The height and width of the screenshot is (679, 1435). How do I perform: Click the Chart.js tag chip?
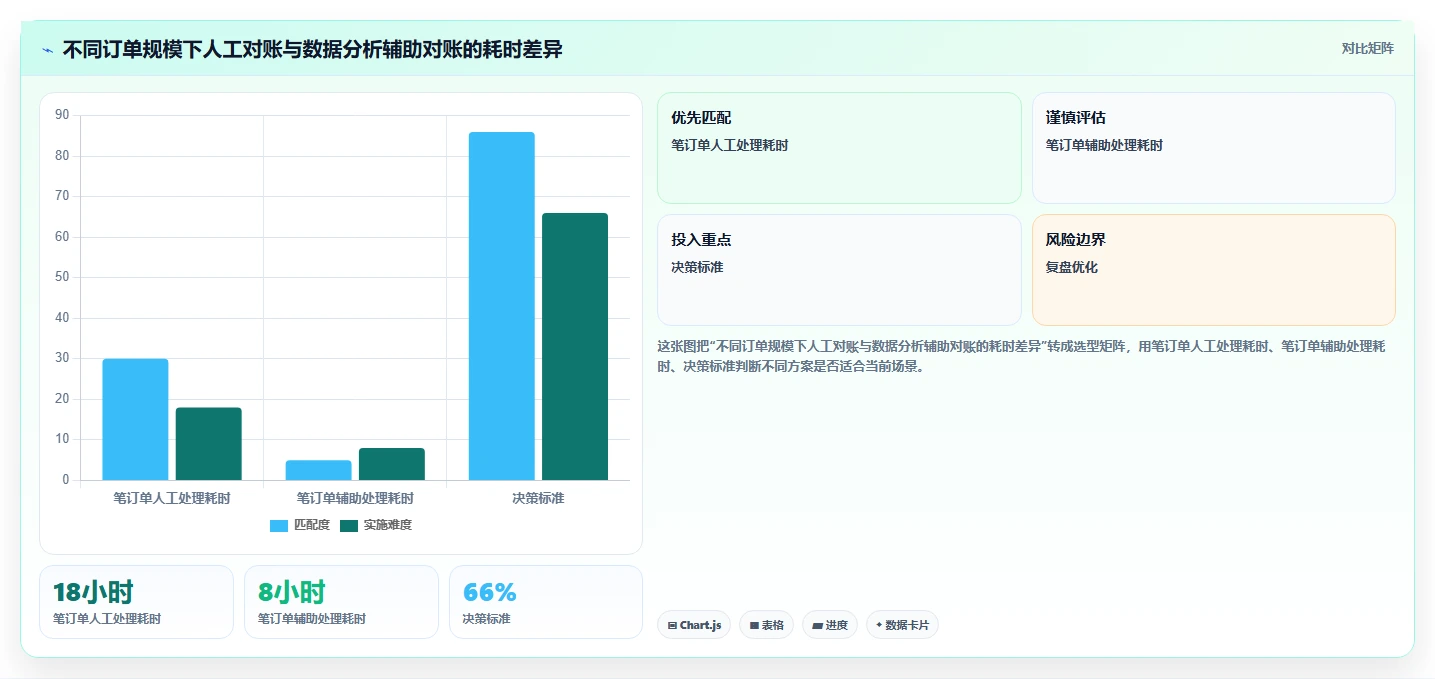click(694, 625)
